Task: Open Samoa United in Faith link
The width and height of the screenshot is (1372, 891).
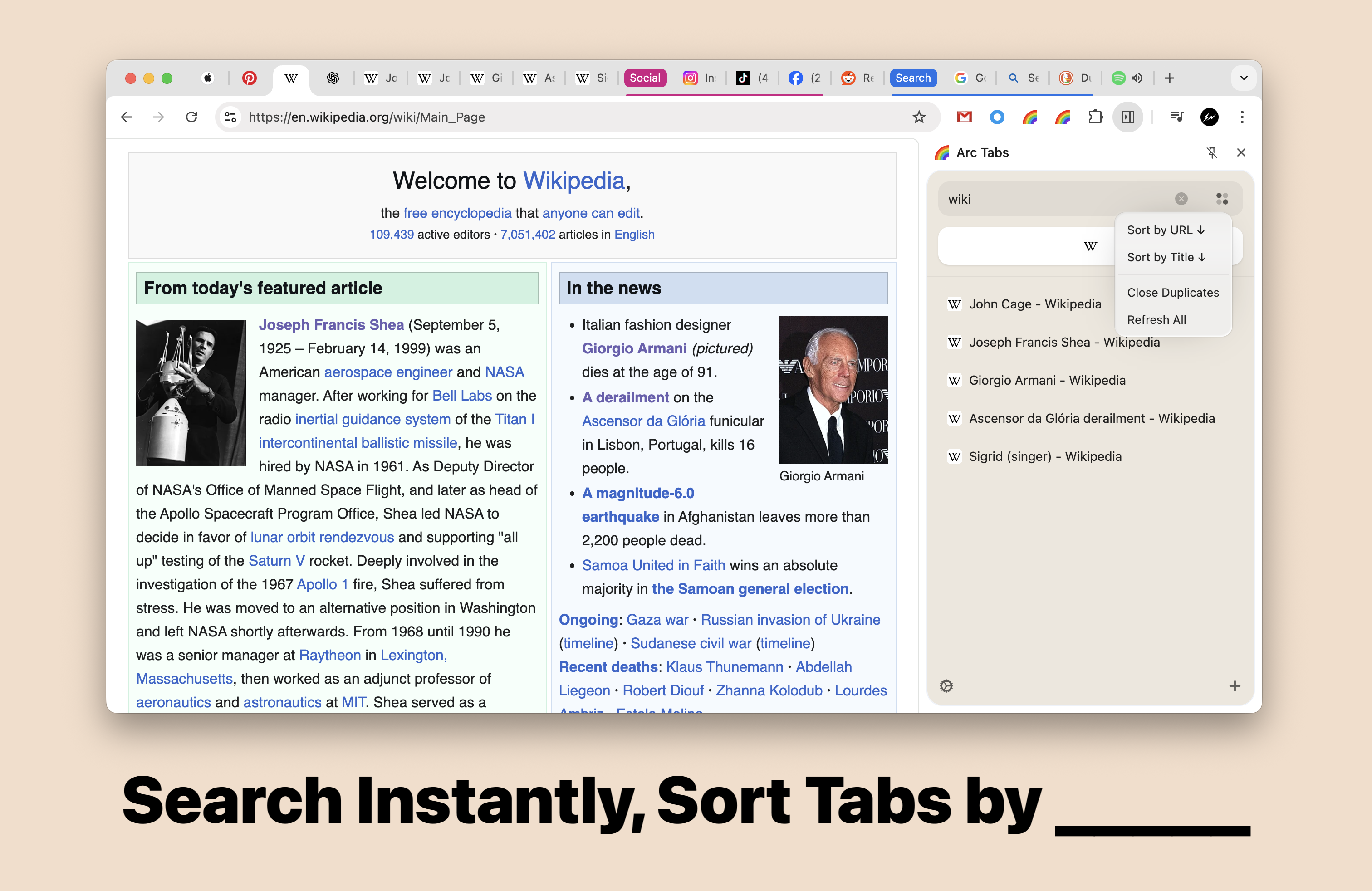Action: pyautogui.click(x=653, y=565)
